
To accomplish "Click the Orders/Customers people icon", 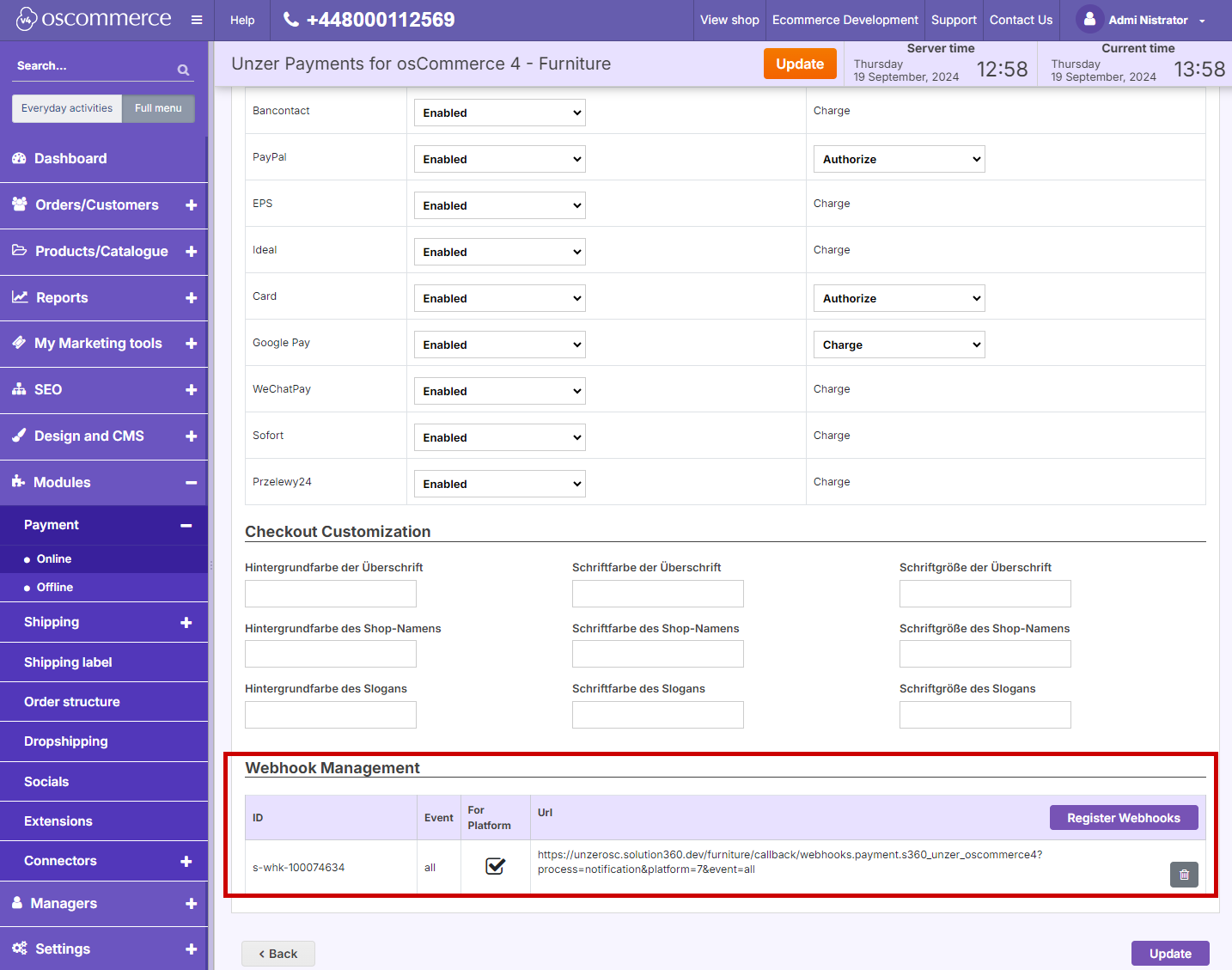I will coord(20,204).
